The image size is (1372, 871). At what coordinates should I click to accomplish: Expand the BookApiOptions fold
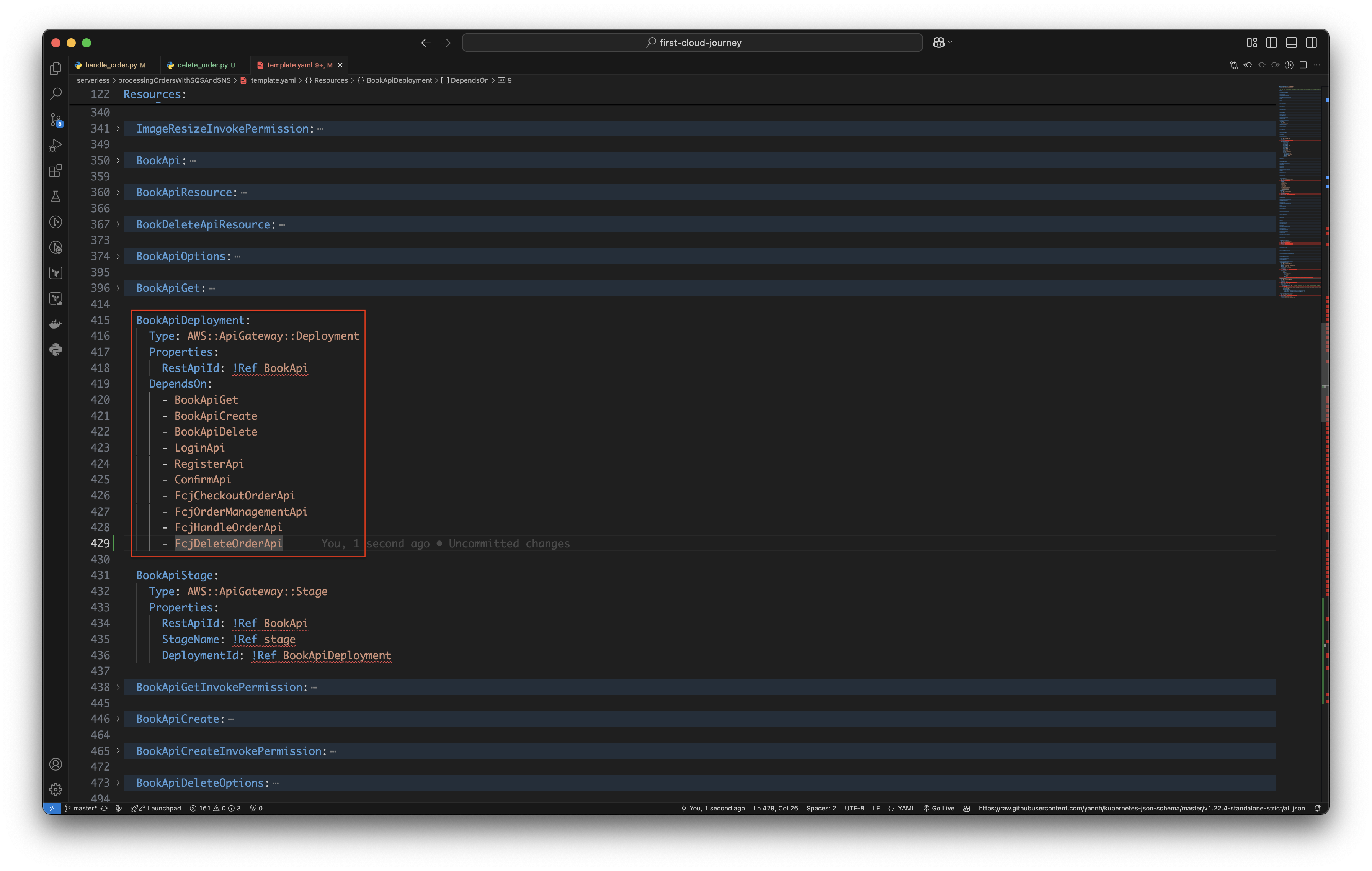[x=119, y=257]
